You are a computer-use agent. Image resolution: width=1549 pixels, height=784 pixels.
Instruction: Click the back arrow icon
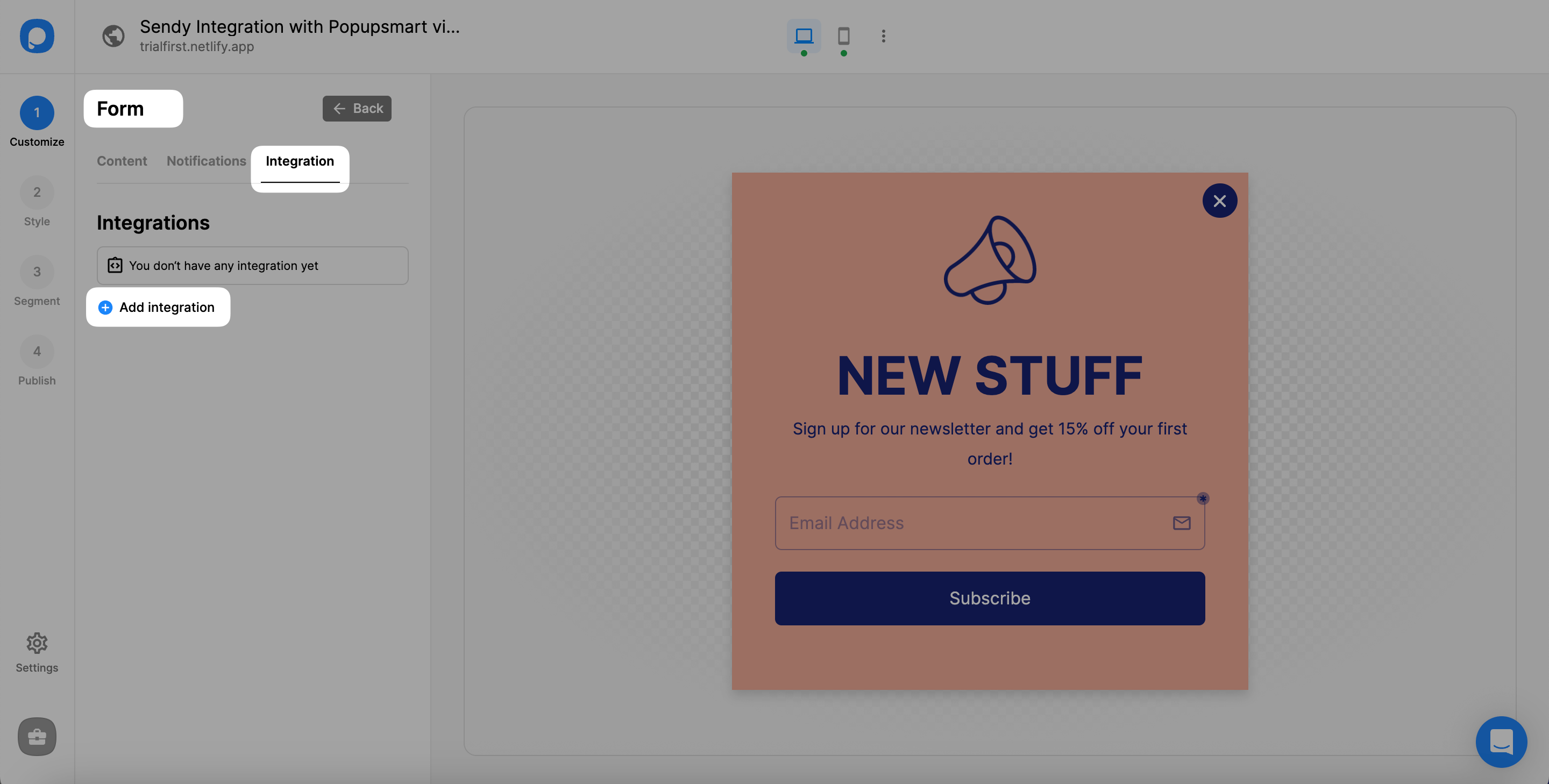(339, 108)
